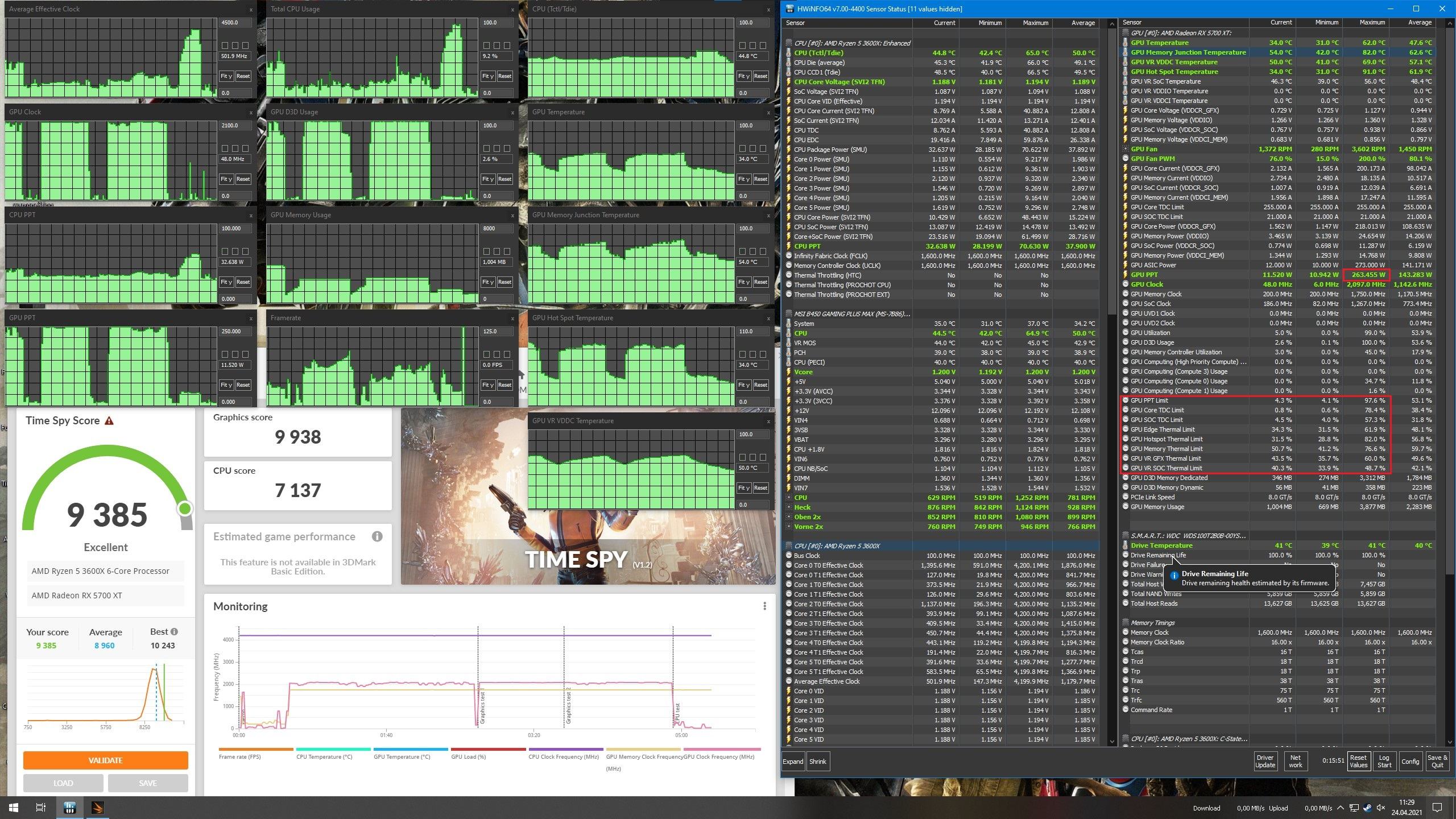
Task: Tick leftmost checkbox in Average Effective Clock graph
Action: click(x=225, y=45)
